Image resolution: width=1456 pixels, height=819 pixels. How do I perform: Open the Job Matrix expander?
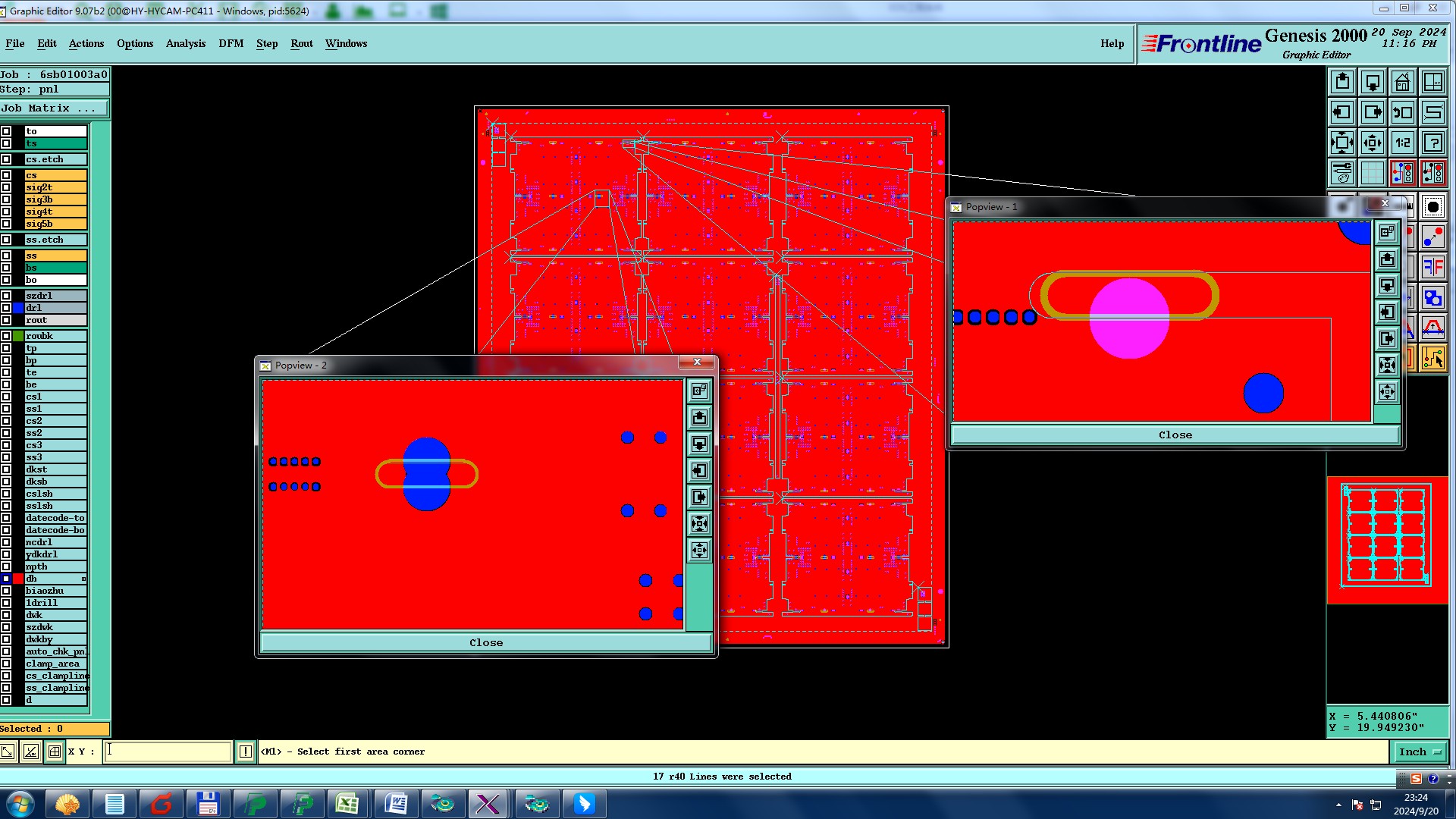coord(54,108)
